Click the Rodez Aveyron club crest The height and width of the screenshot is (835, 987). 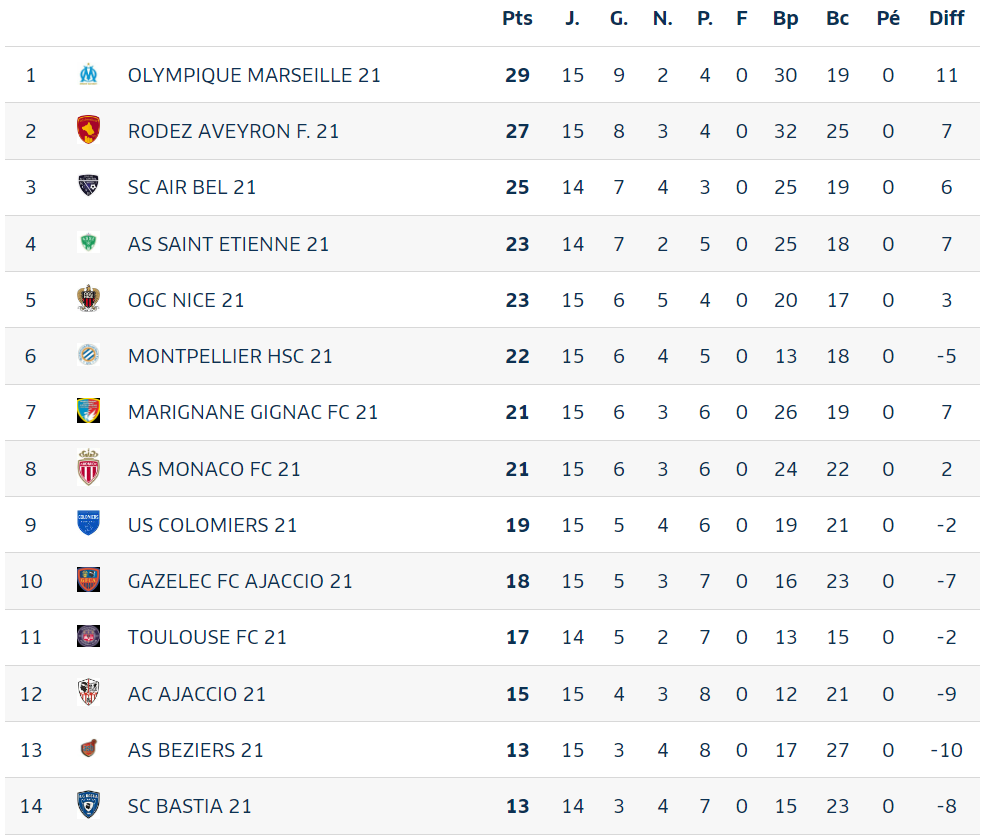89,130
